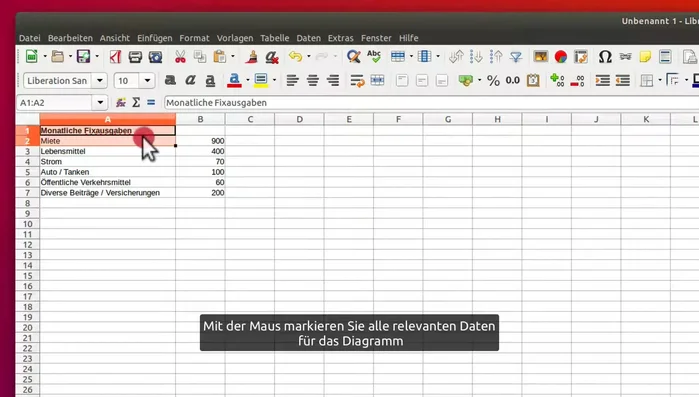Open the Daten menu
699x397 pixels.
tap(308, 38)
